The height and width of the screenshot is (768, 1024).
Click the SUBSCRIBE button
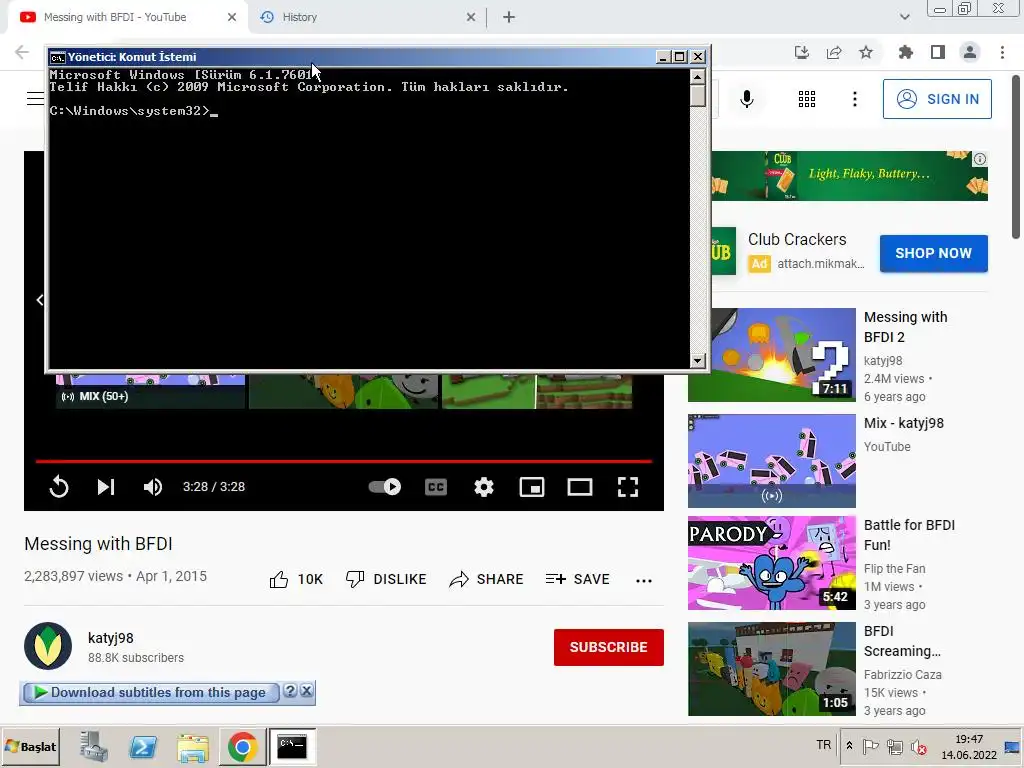pyautogui.click(x=609, y=647)
